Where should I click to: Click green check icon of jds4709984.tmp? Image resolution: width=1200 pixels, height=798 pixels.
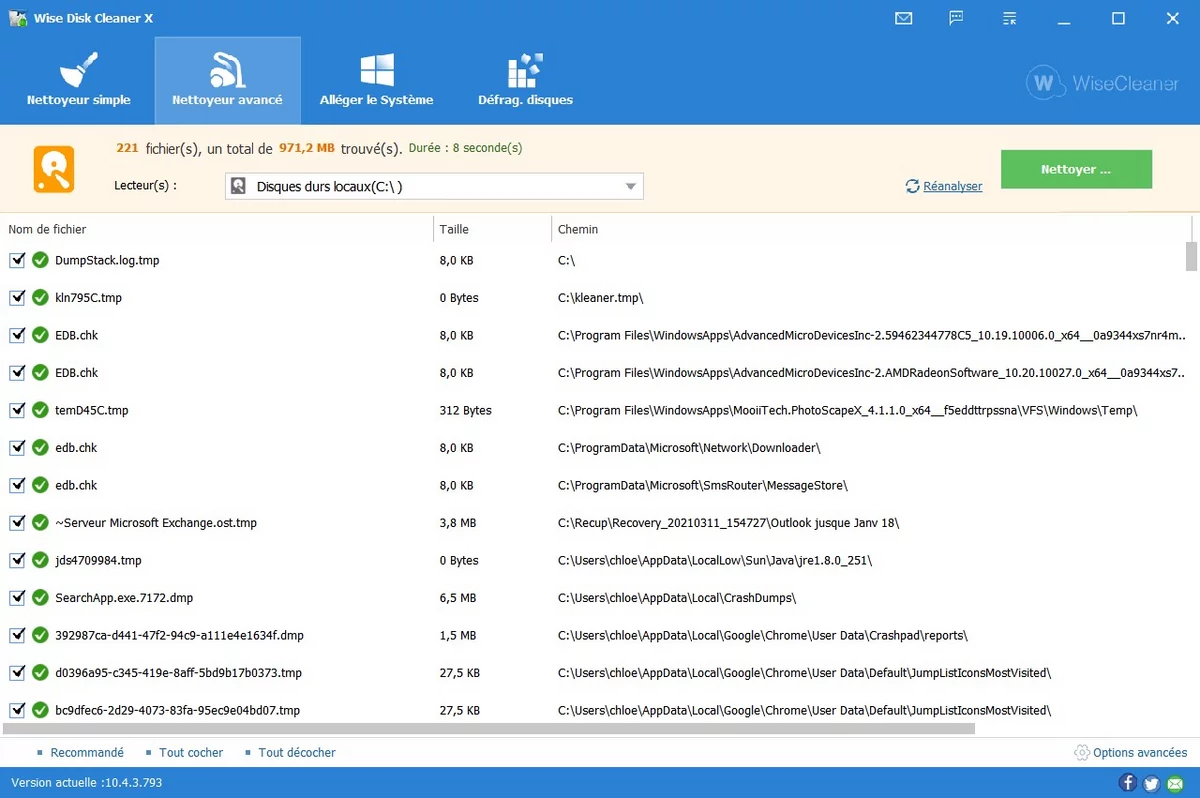(x=40, y=560)
